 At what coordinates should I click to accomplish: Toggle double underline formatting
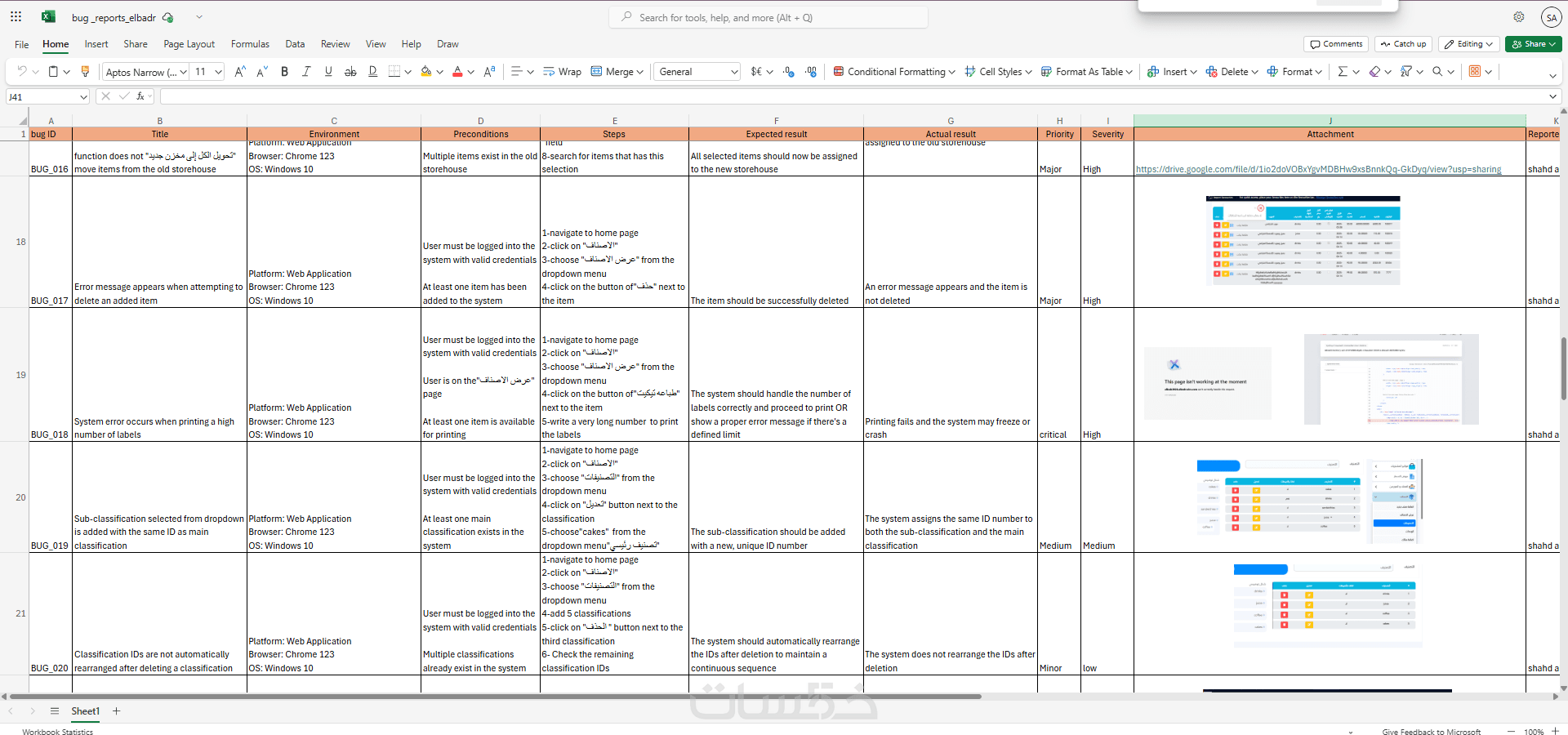[x=372, y=72]
